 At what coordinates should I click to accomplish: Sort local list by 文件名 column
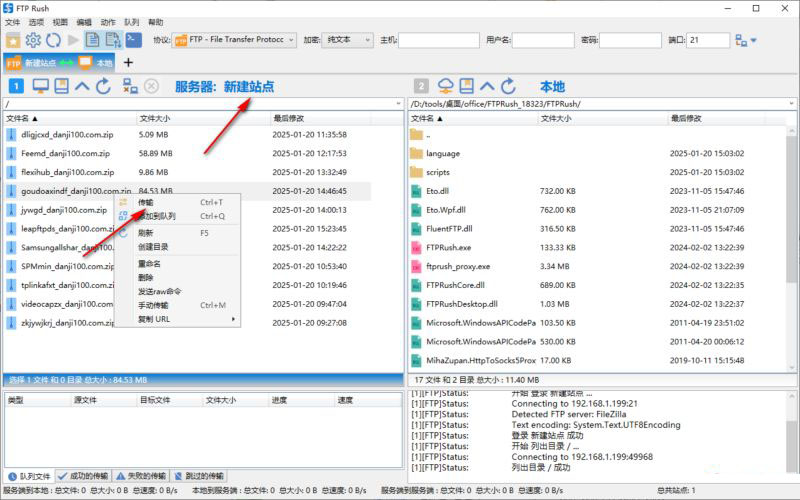click(x=473, y=118)
